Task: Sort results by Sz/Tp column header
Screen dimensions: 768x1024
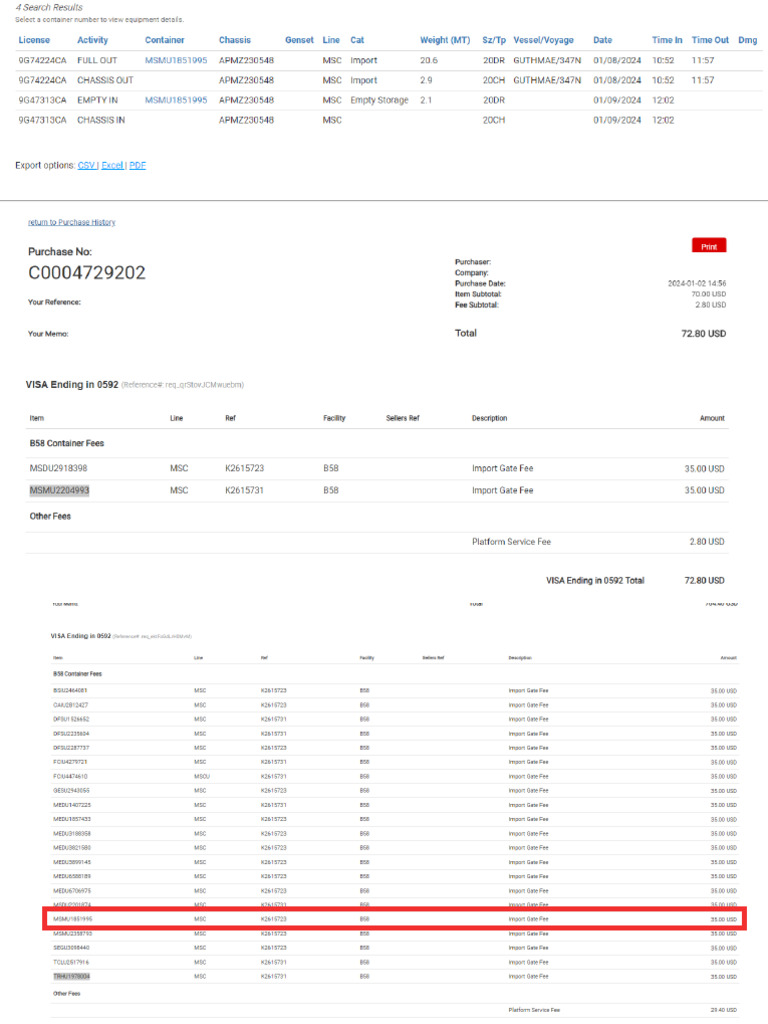Action: pos(494,40)
